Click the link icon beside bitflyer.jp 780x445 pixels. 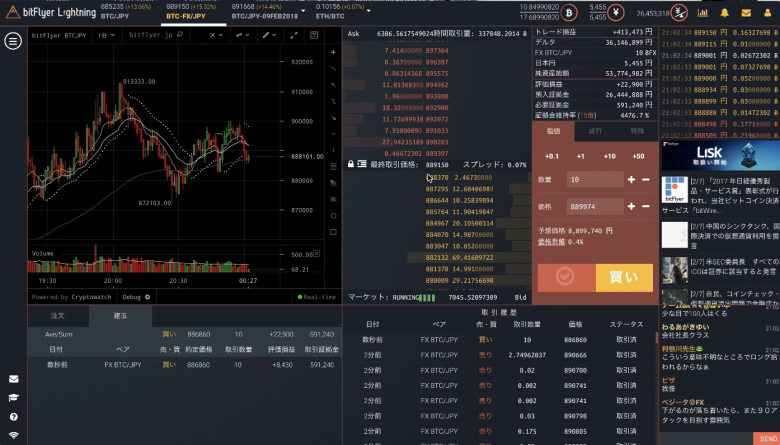click(180, 35)
